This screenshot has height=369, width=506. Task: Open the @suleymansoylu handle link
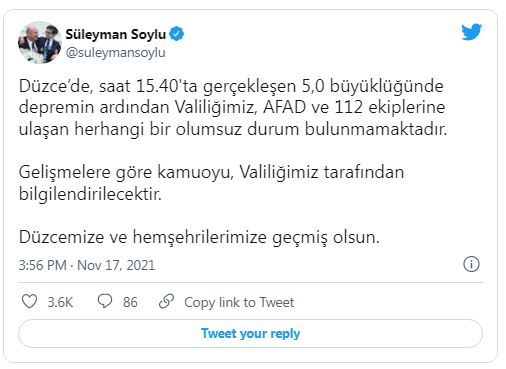pos(115,53)
